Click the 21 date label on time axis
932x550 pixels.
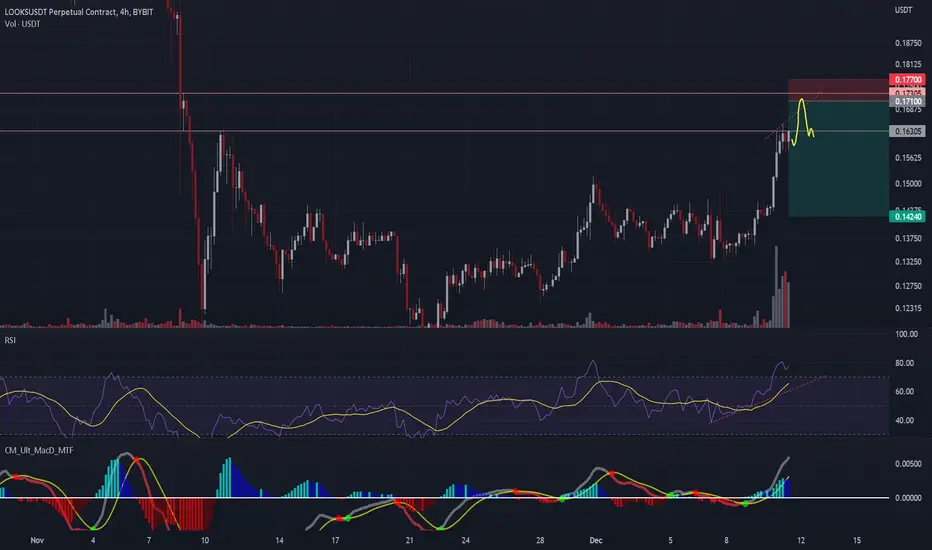[x=410, y=540]
